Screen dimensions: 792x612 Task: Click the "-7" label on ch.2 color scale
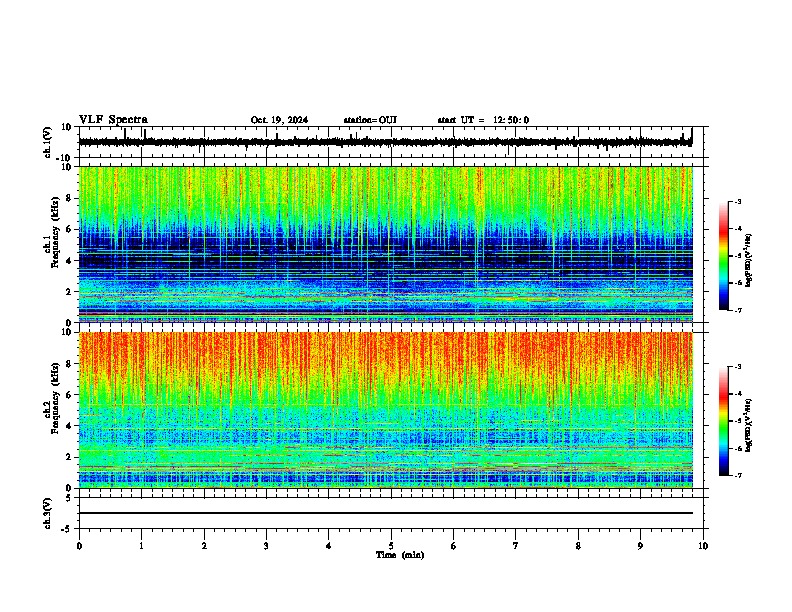[x=738, y=475]
